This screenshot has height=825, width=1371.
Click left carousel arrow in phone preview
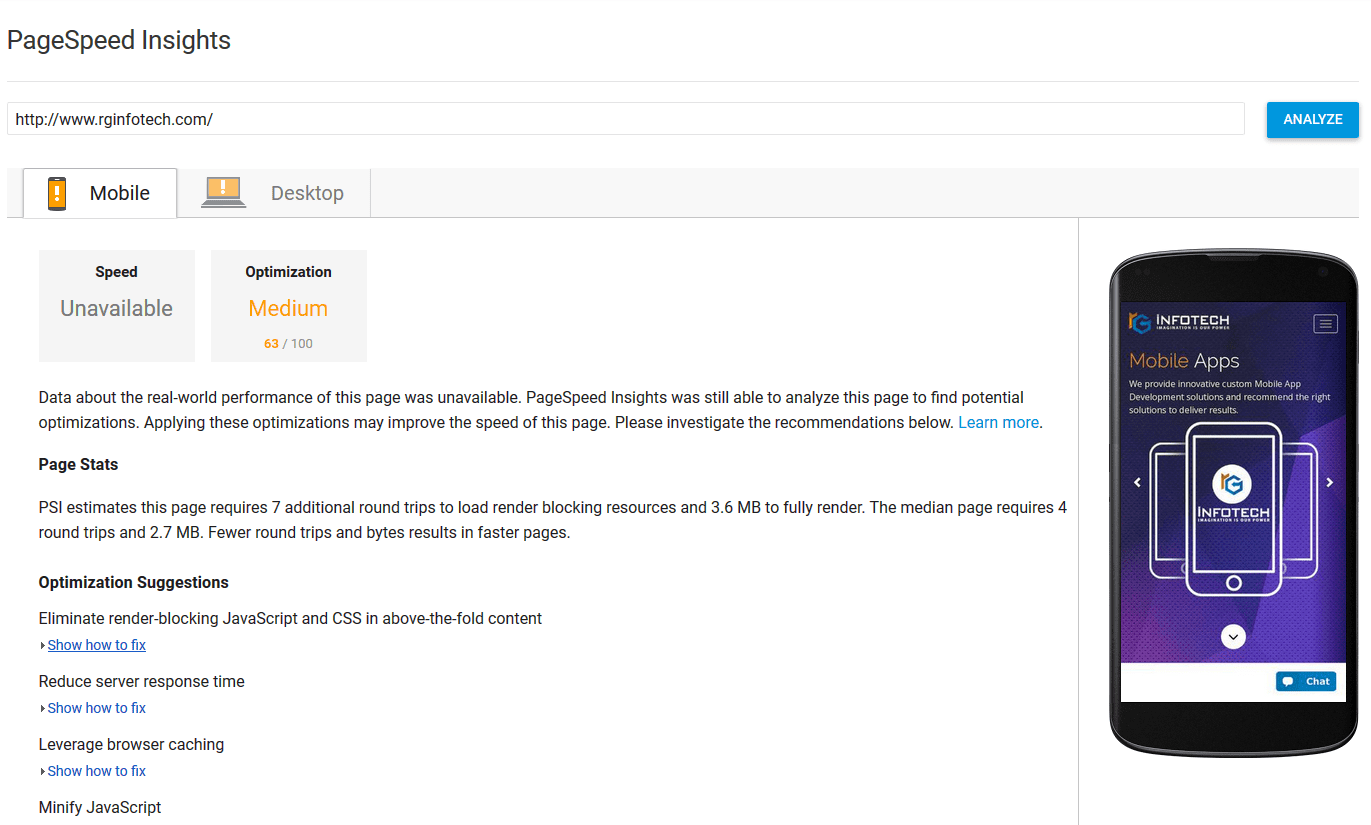tap(1137, 482)
